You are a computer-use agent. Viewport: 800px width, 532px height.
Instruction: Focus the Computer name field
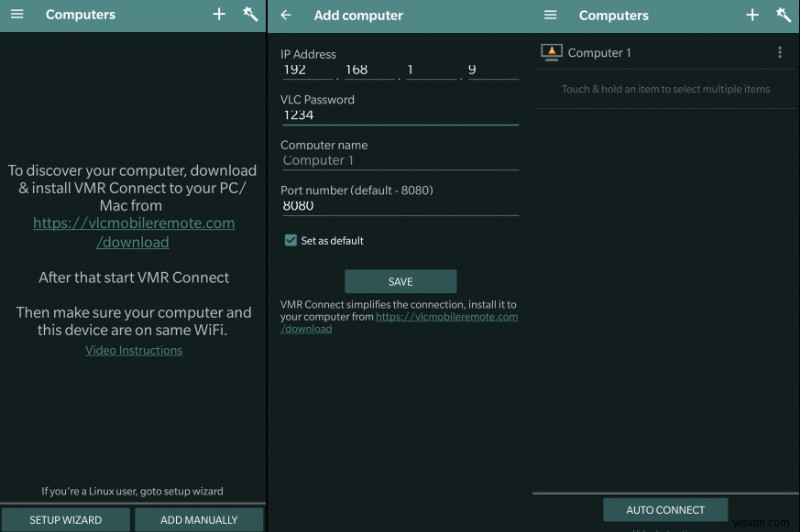point(400,161)
